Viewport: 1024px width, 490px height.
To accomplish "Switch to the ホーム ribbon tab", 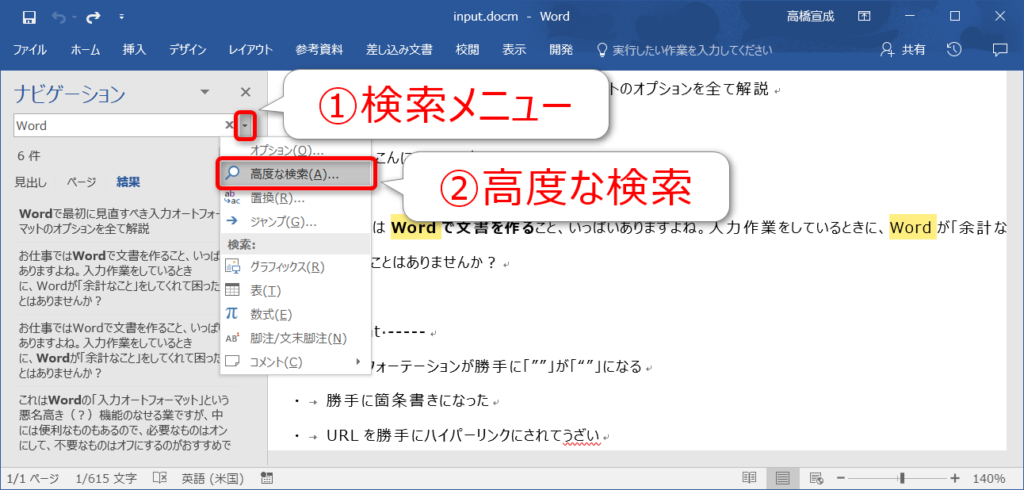I will [85, 50].
